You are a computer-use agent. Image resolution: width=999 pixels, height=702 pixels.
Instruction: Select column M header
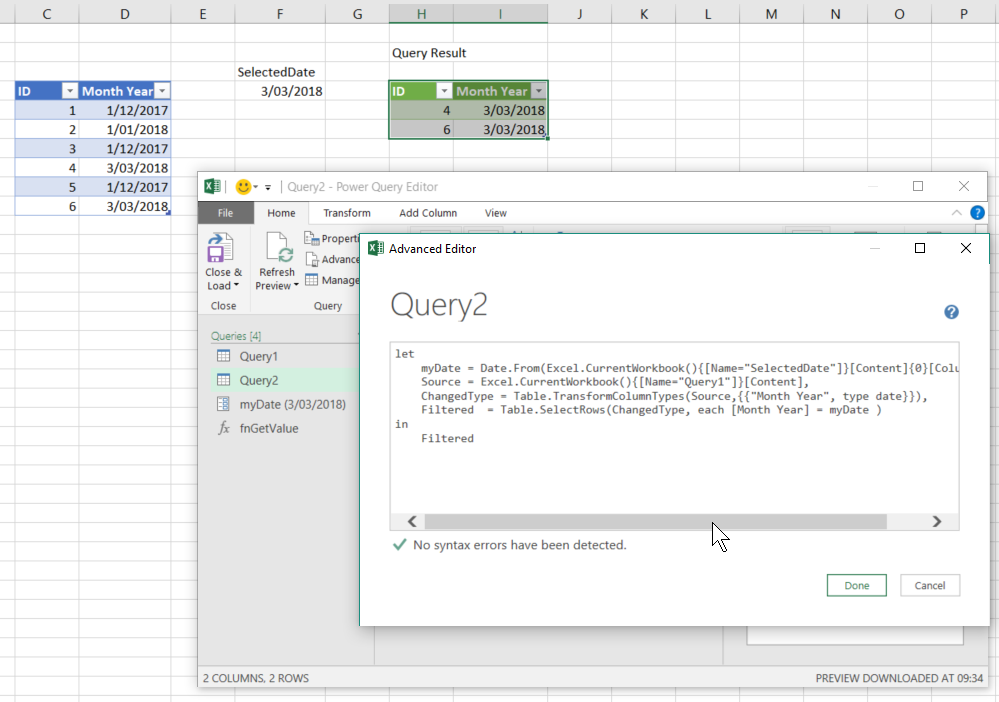(771, 13)
